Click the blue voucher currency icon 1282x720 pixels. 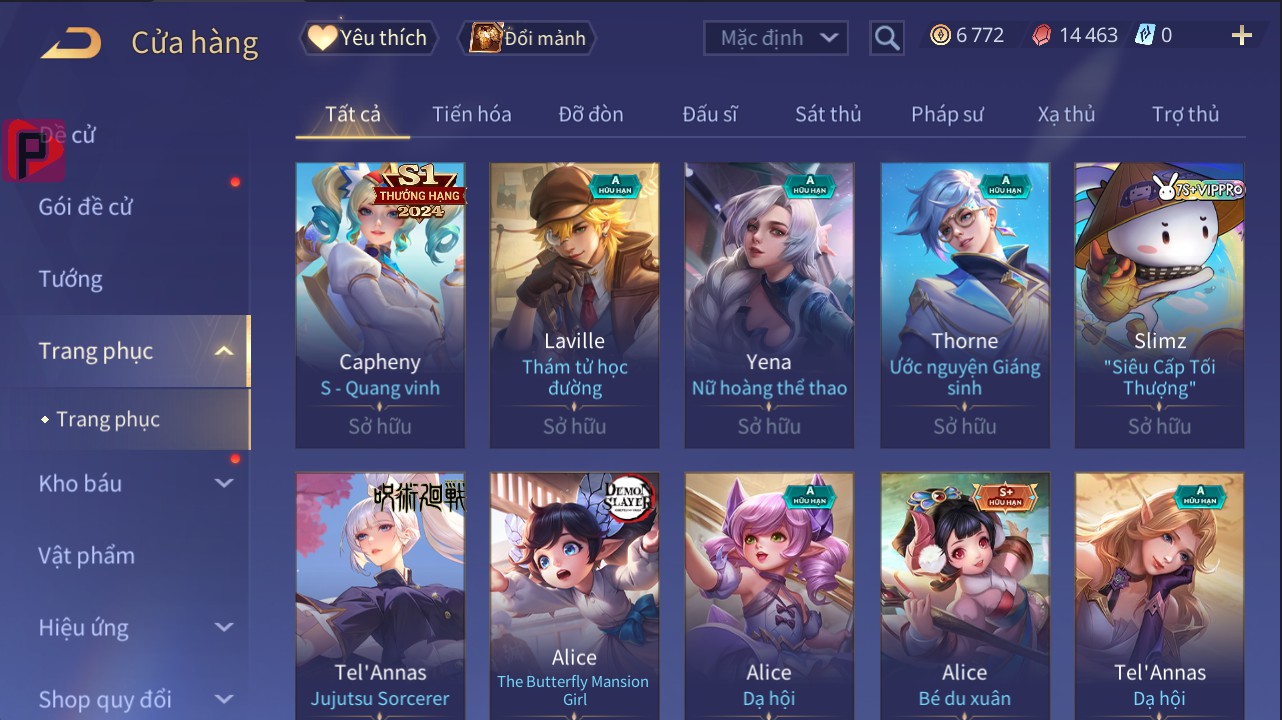click(x=1145, y=36)
